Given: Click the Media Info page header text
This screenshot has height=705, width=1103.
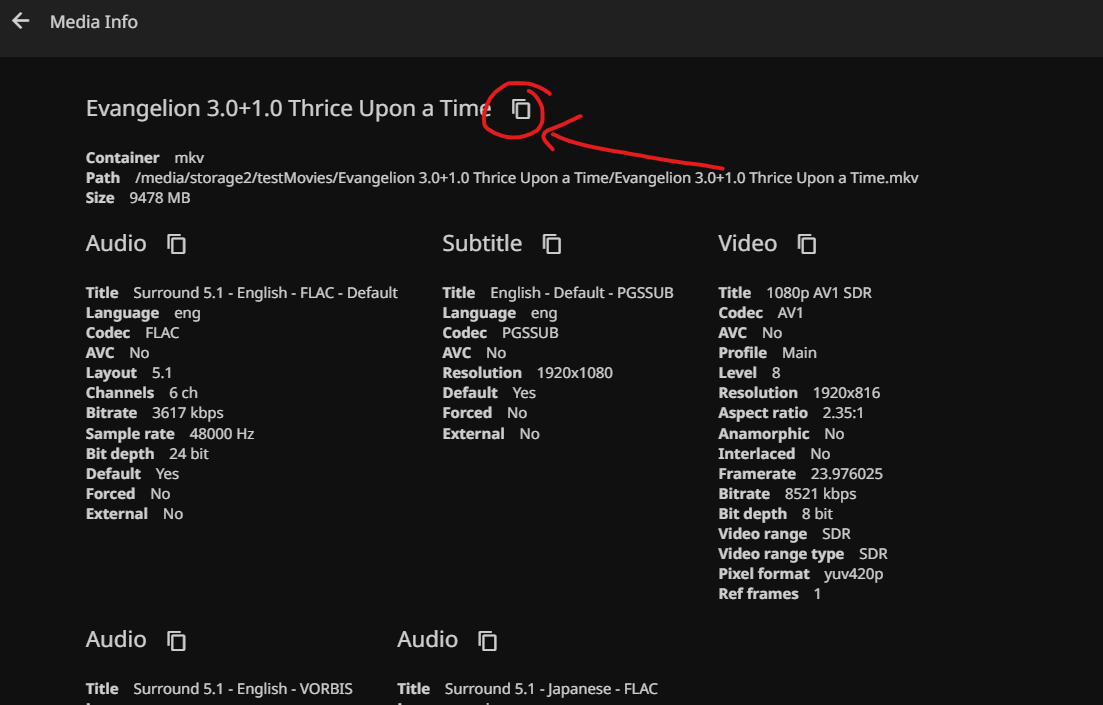Looking at the screenshot, I should 94,21.
